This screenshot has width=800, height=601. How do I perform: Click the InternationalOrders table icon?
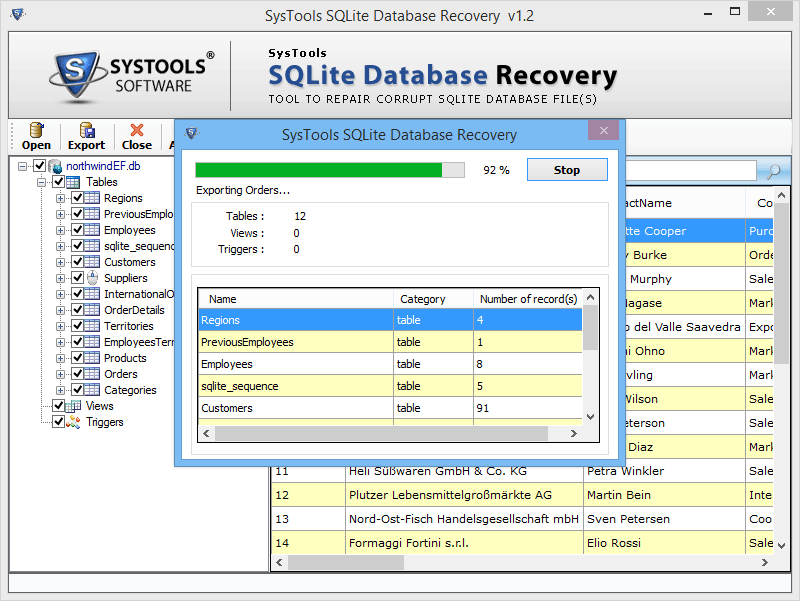92,294
